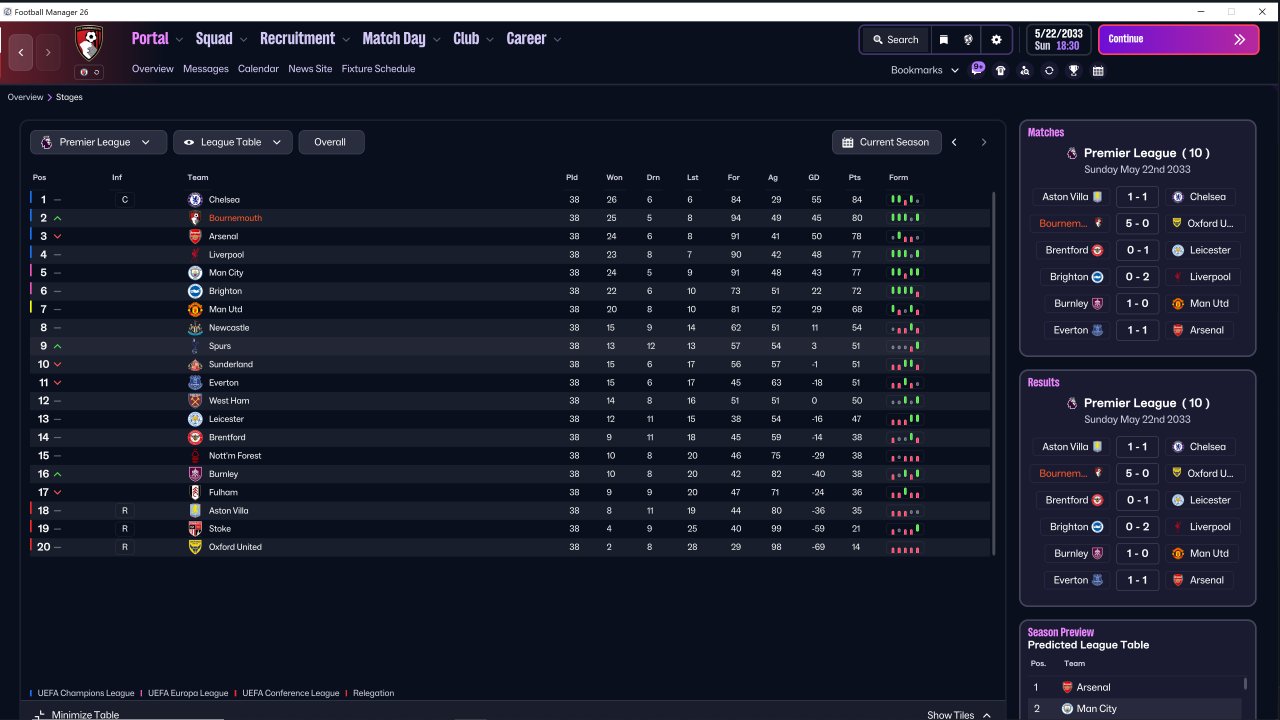Click the Arsenal badge in league table row 3

click(195, 237)
